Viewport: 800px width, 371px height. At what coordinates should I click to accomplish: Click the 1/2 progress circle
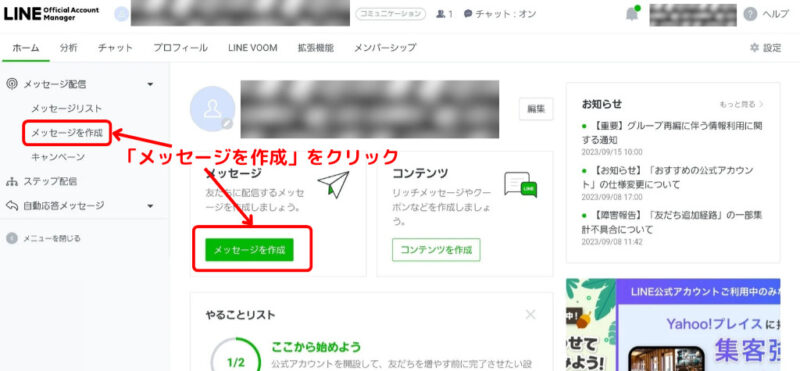236,354
